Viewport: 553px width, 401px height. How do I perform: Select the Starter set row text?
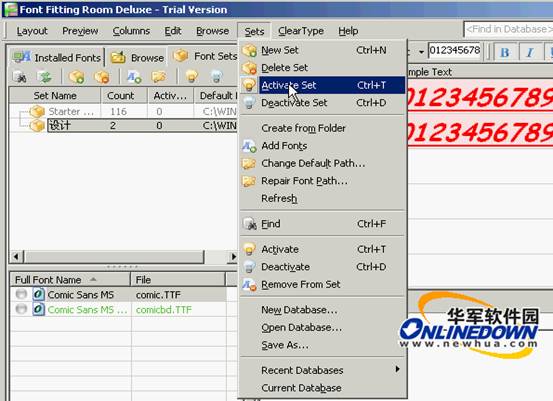pyautogui.click(x=71, y=111)
